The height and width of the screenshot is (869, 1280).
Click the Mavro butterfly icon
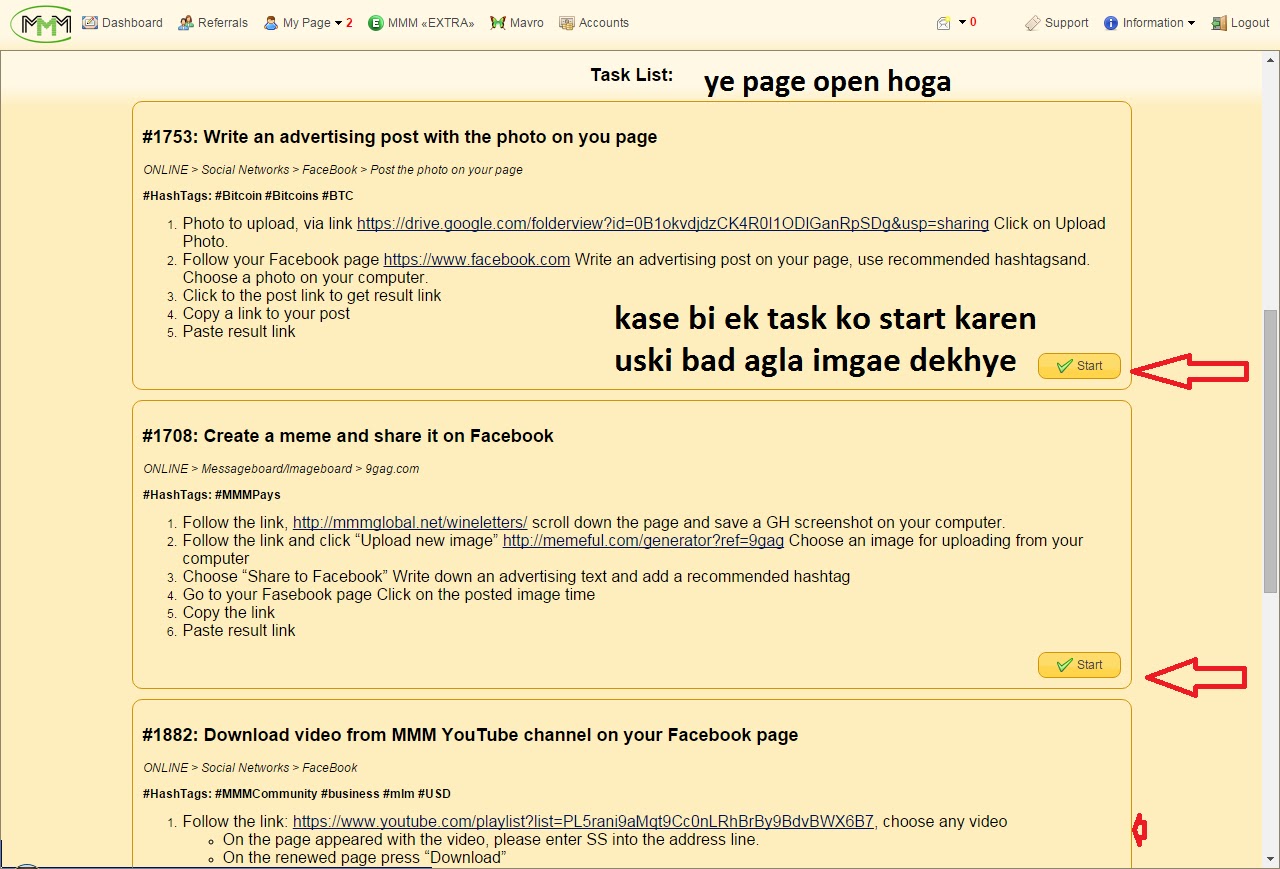point(498,22)
